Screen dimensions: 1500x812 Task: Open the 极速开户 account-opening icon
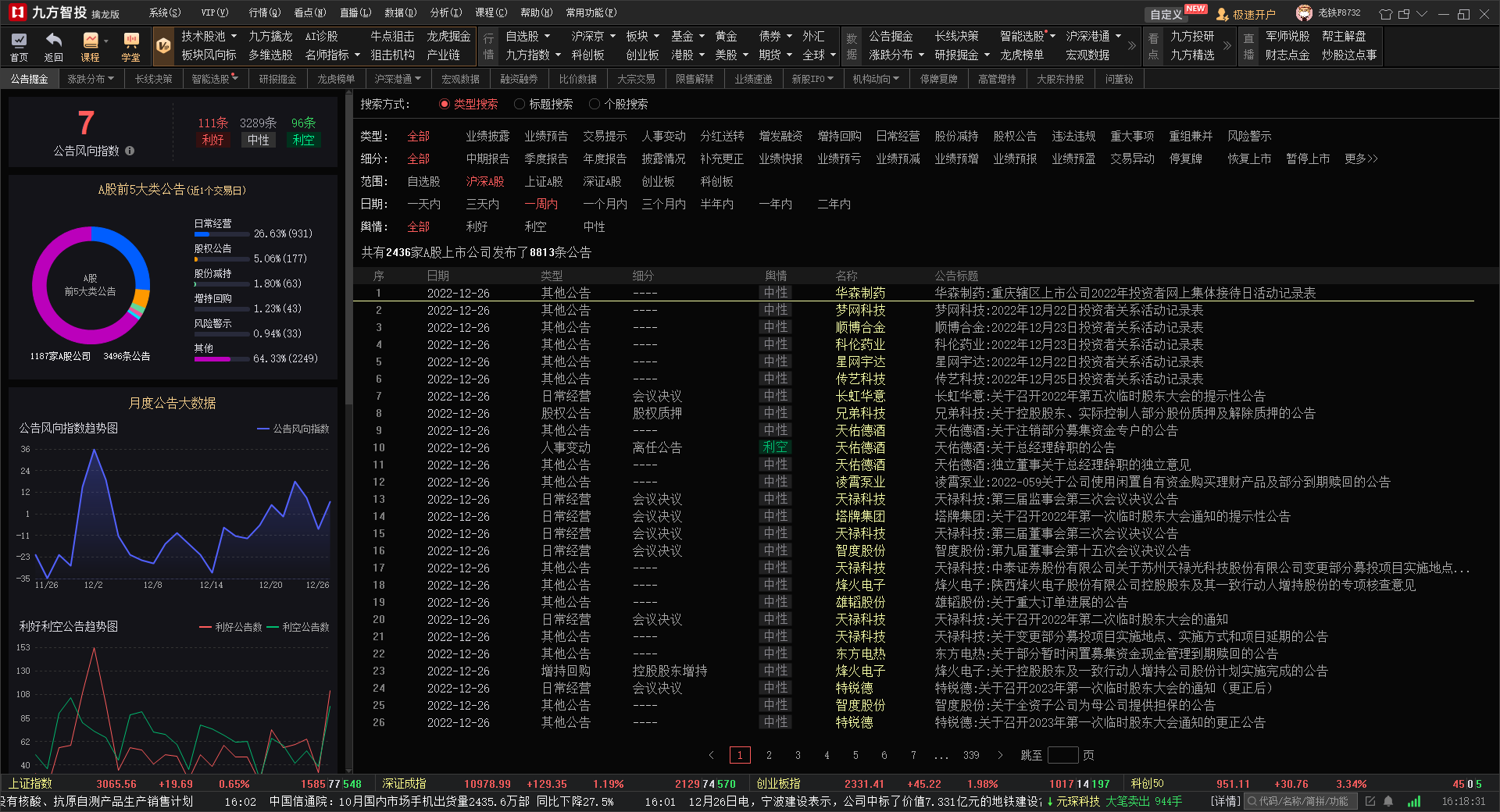(x=1222, y=14)
